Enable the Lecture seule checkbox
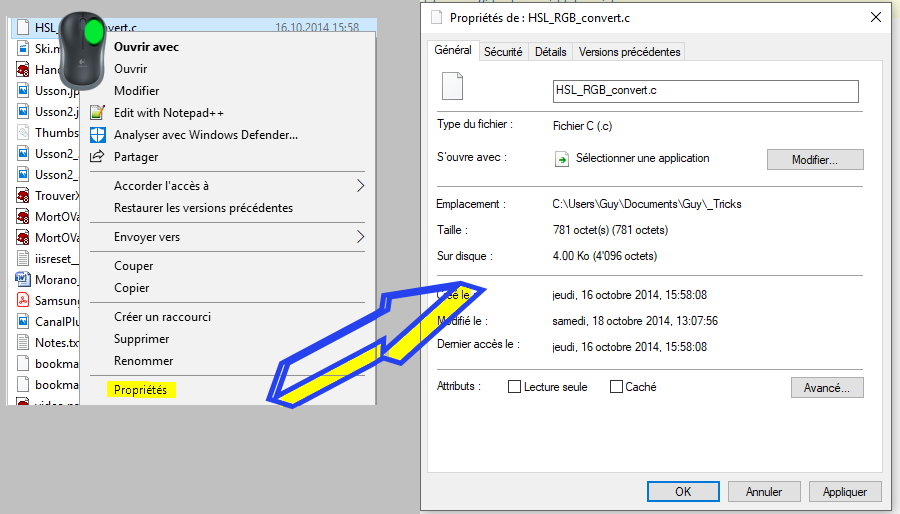900x514 pixels. coord(515,387)
